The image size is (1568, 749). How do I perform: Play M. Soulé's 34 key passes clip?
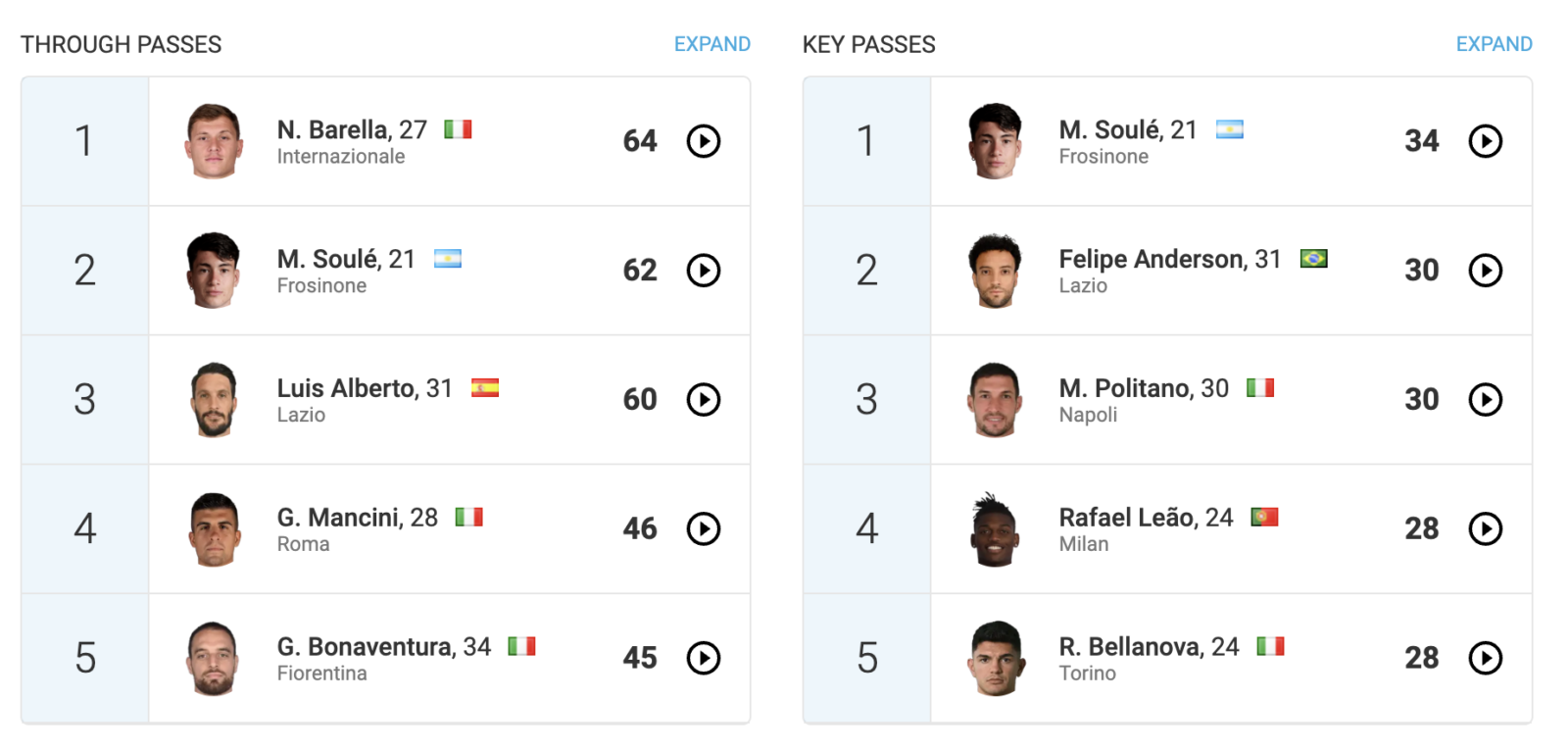[x=1485, y=141]
